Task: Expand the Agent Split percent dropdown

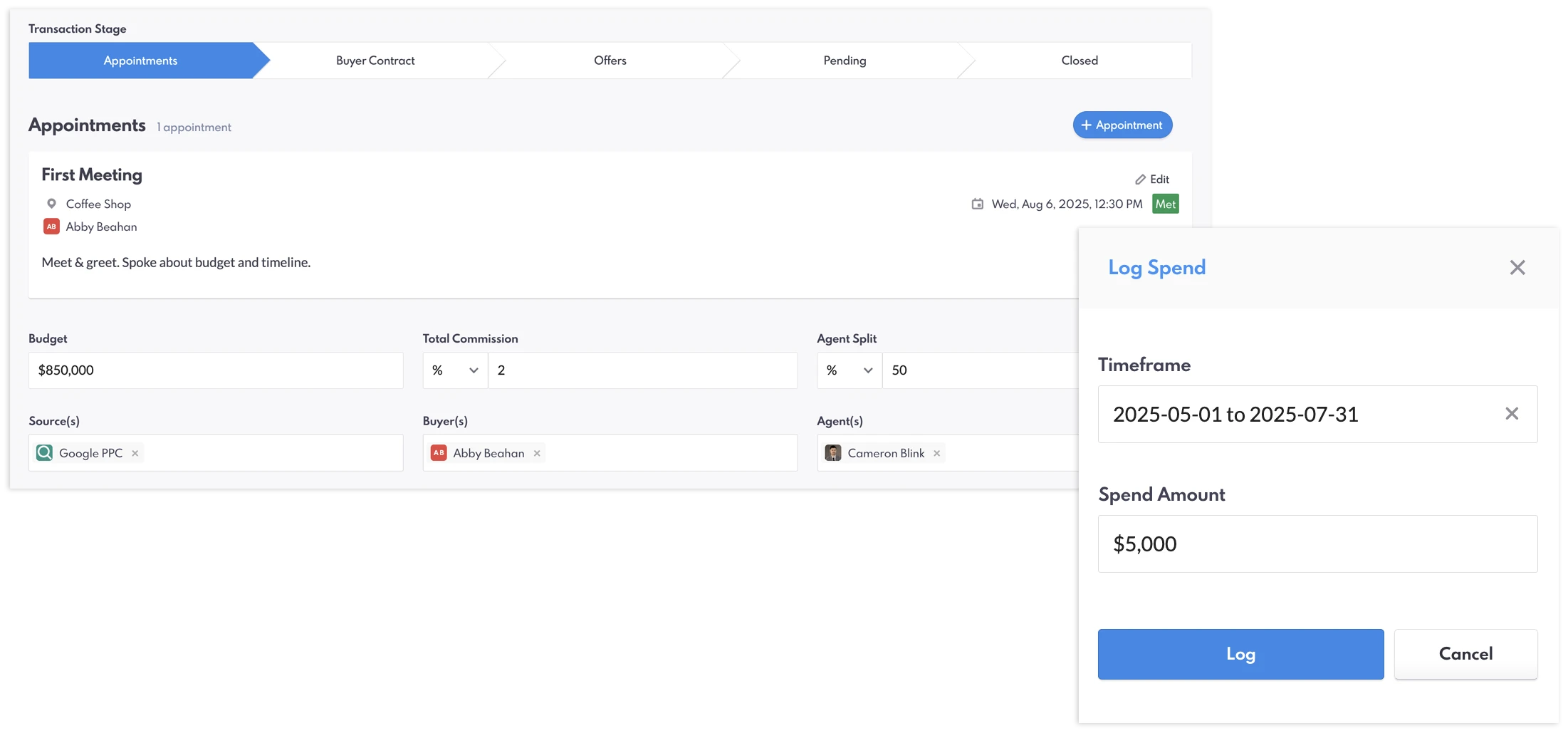Action: pyautogui.click(x=850, y=370)
